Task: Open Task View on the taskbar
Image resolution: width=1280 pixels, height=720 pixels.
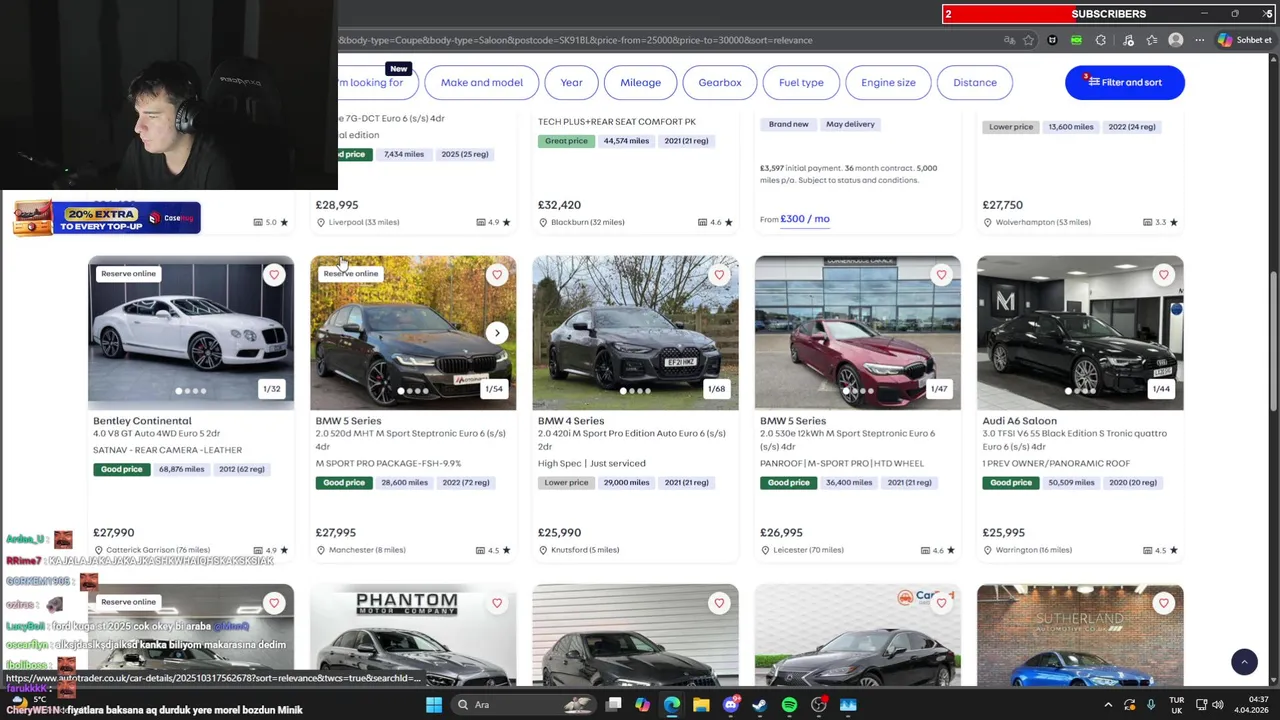Action: point(614,705)
